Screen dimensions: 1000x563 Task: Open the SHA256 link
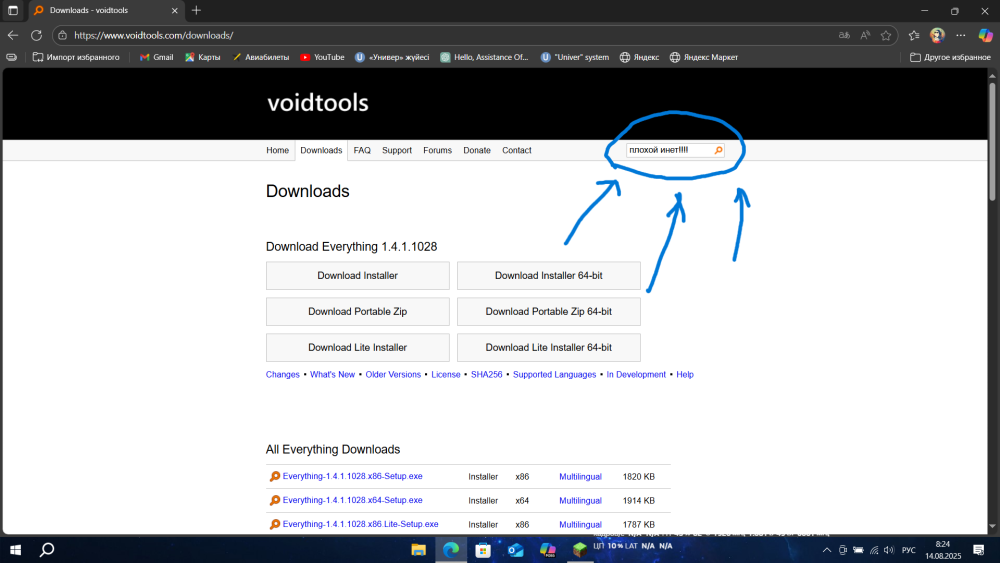click(487, 374)
